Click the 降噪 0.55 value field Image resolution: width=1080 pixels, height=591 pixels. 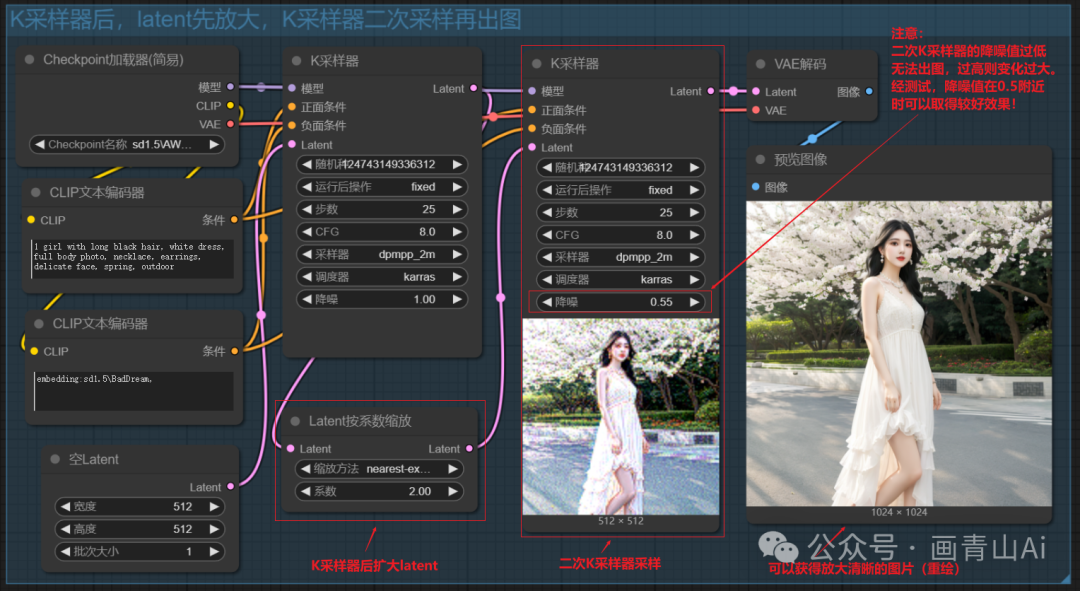(620, 302)
